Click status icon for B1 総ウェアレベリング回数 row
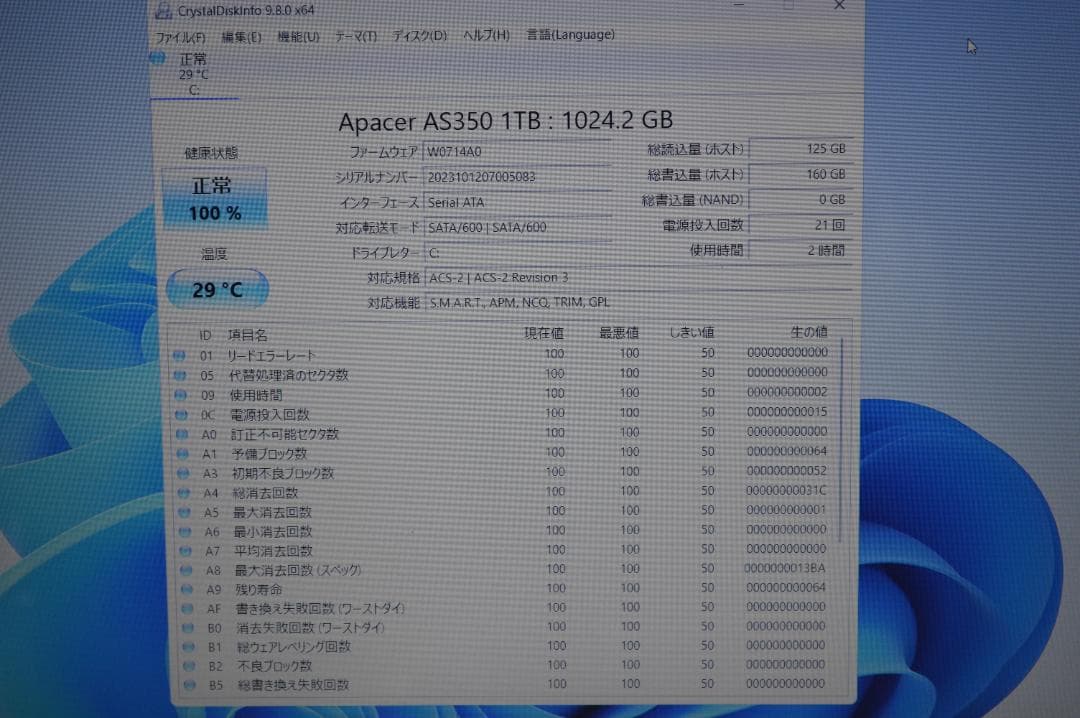Screen dimensions: 1080x718 (189, 648)
